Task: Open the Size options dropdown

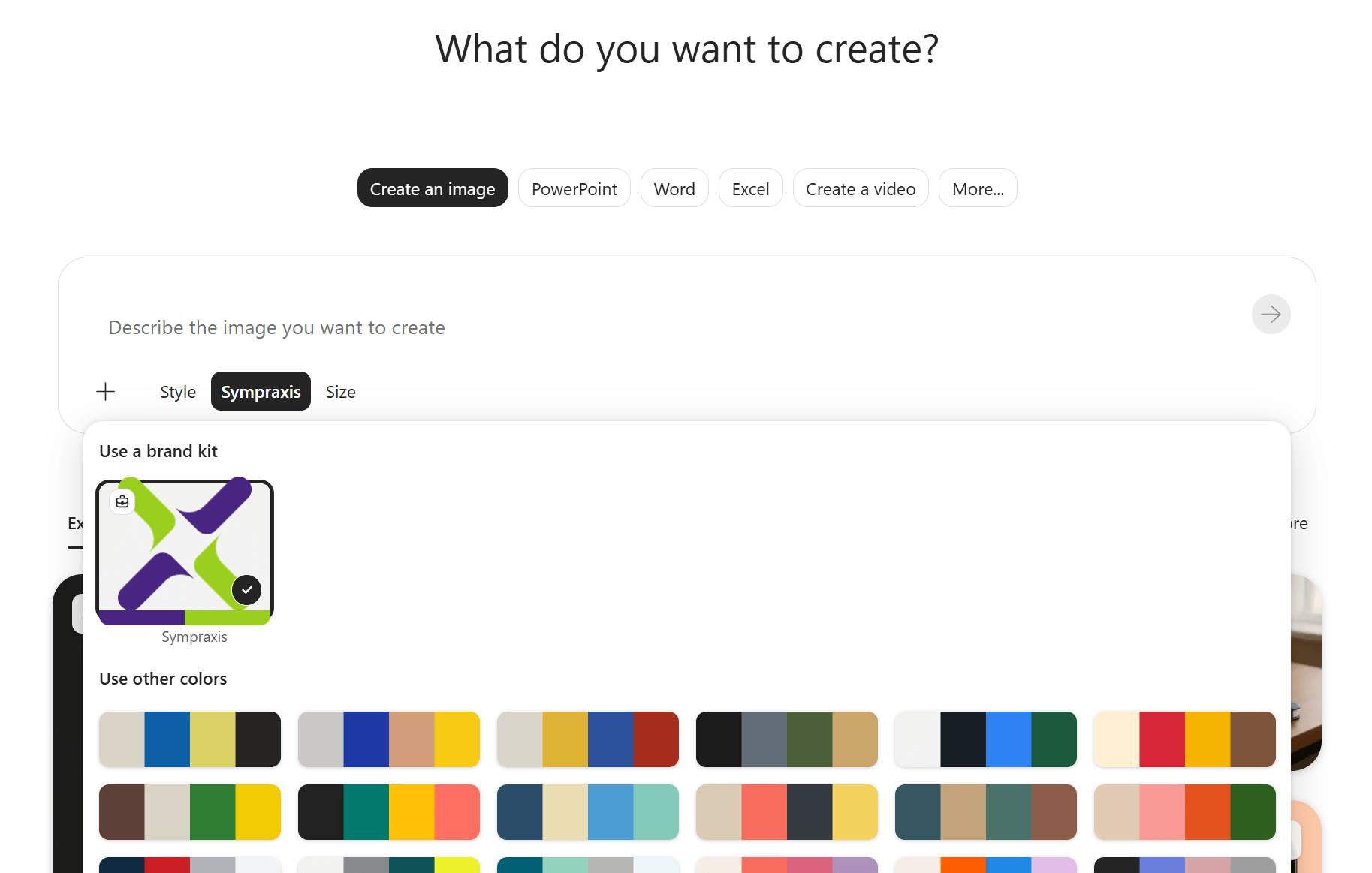Action: point(341,392)
